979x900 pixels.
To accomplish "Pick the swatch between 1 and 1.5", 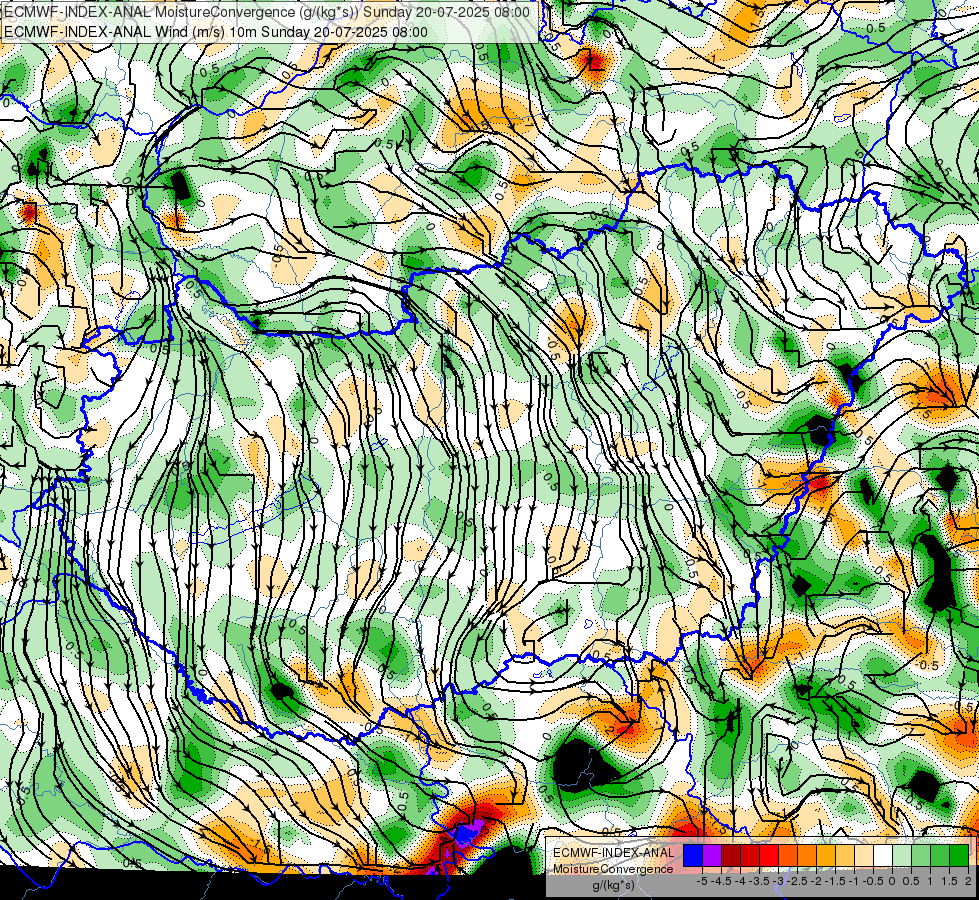I will 940,856.
